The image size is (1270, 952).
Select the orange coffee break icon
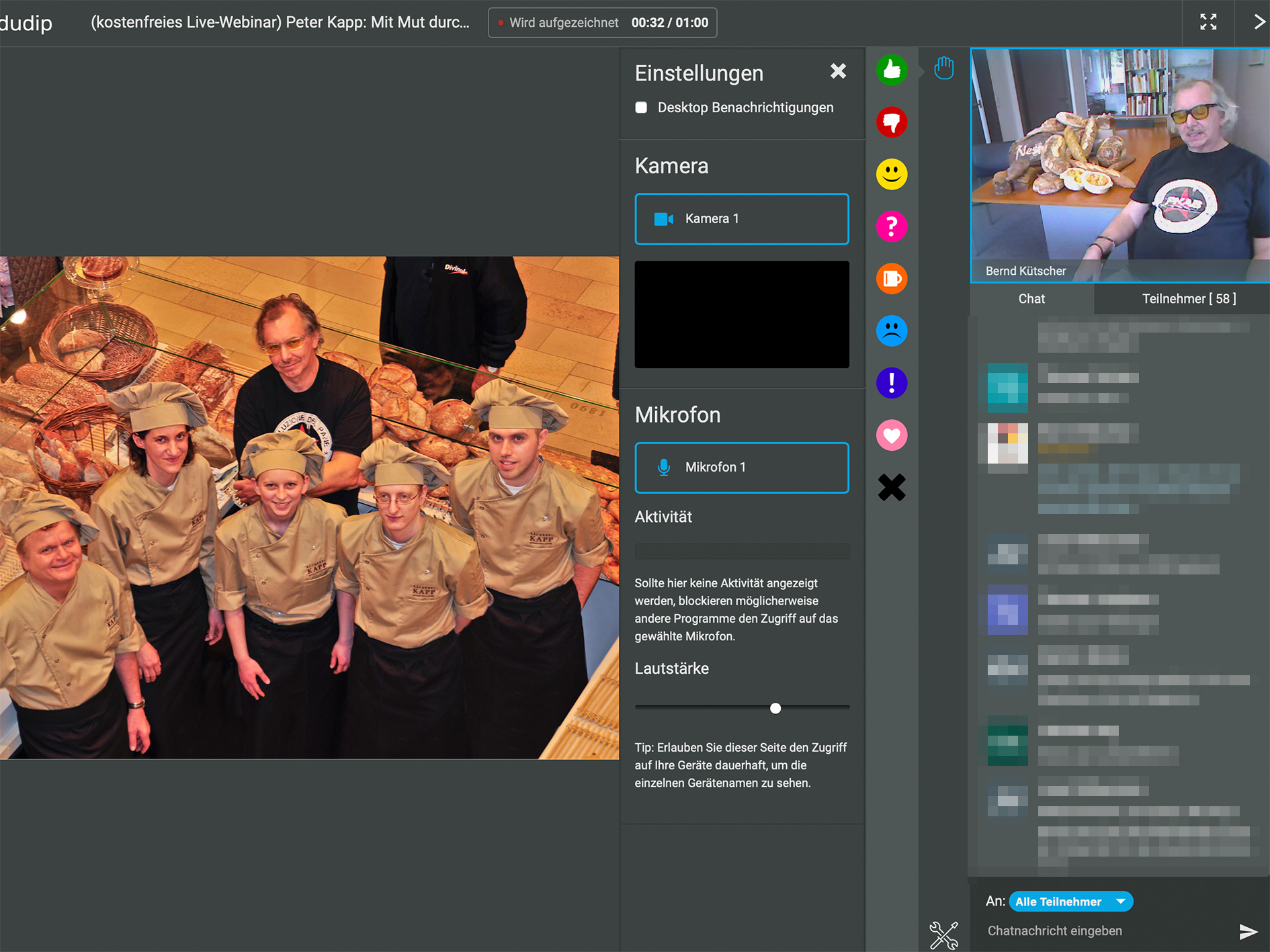[x=891, y=279]
